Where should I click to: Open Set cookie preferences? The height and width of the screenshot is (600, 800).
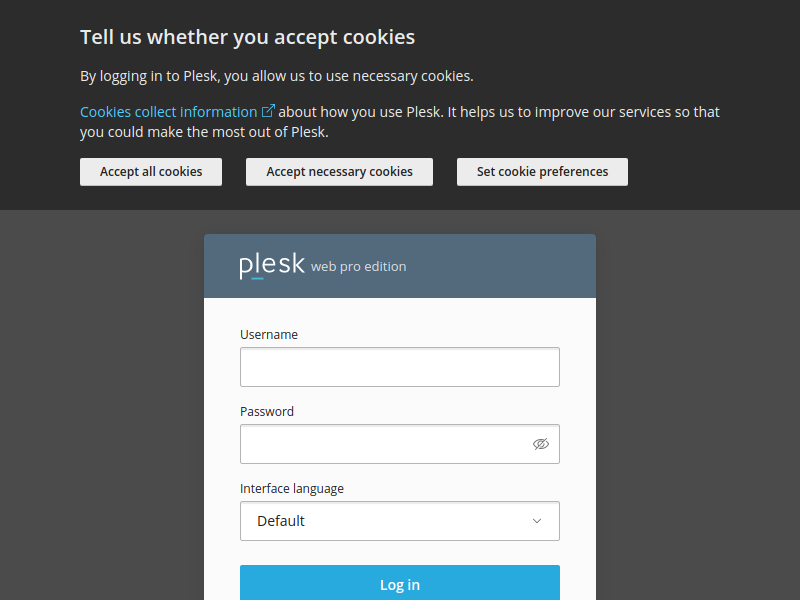pos(542,172)
